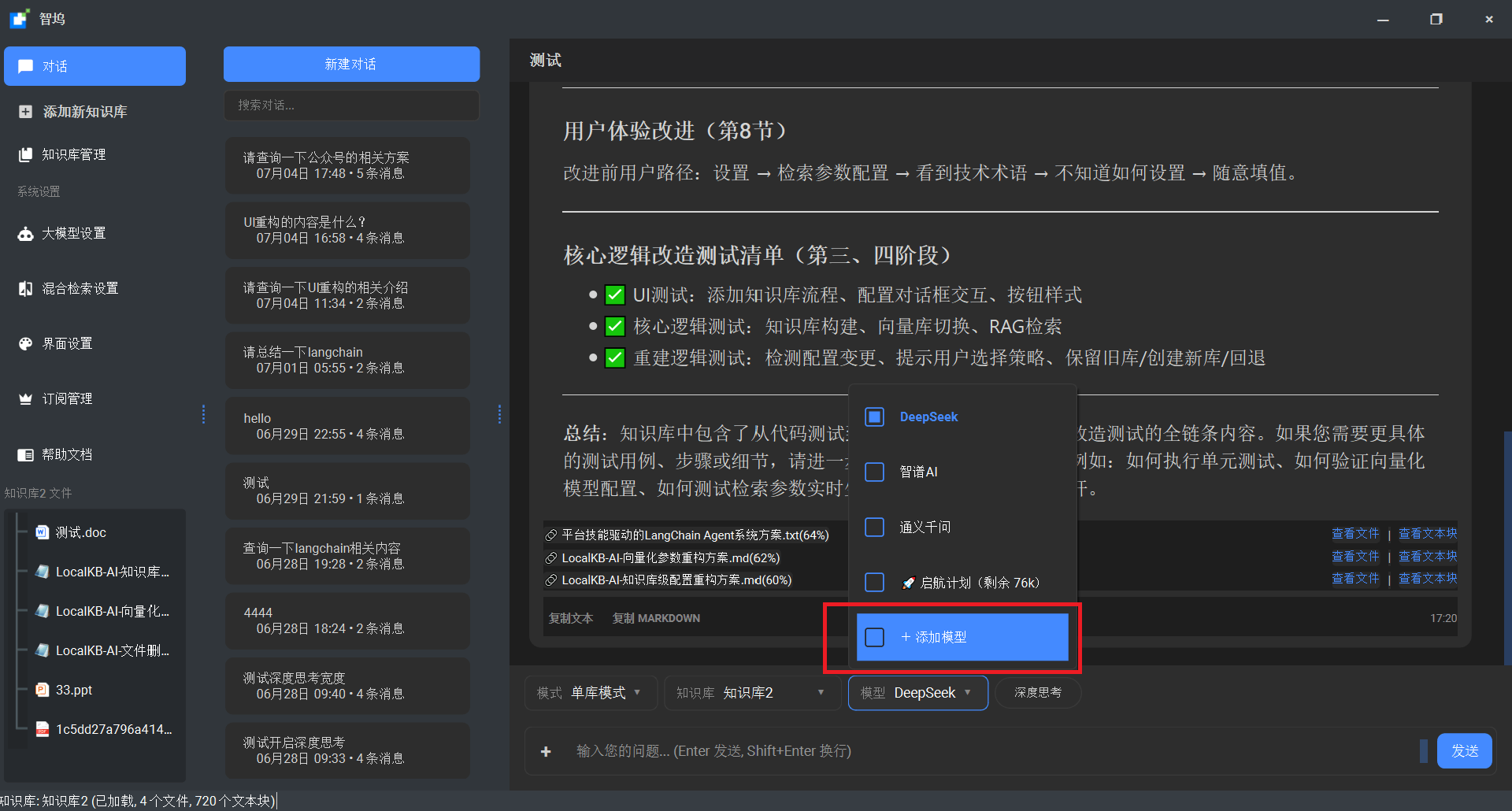Click 查看文件 for 向量化参数重构方案.md

click(x=1355, y=557)
